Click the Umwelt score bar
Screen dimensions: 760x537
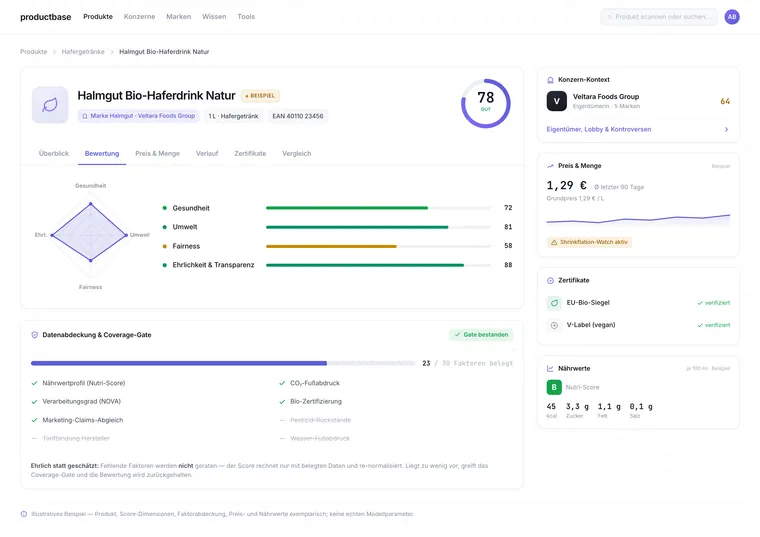point(378,227)
